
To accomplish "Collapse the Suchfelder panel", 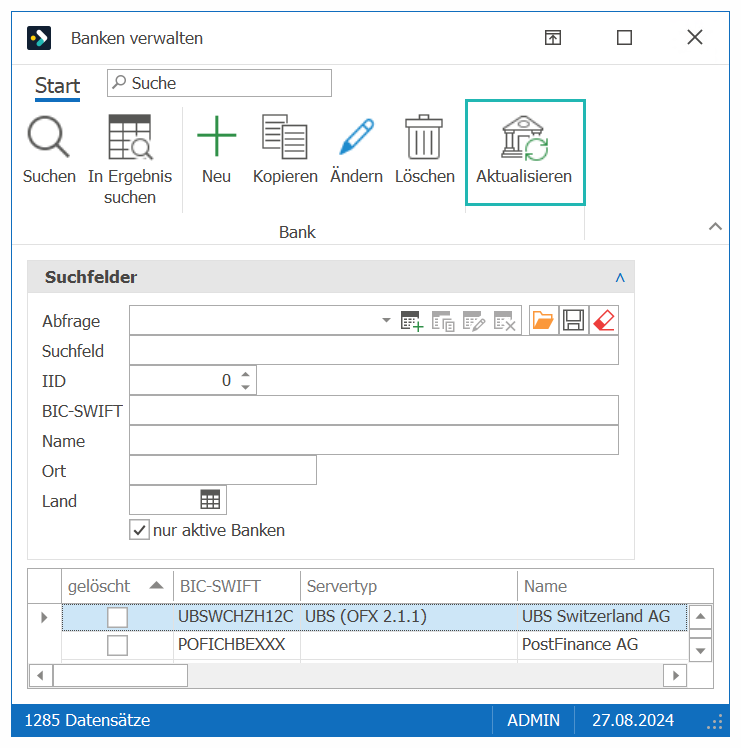I will click(x=620, y=277).
